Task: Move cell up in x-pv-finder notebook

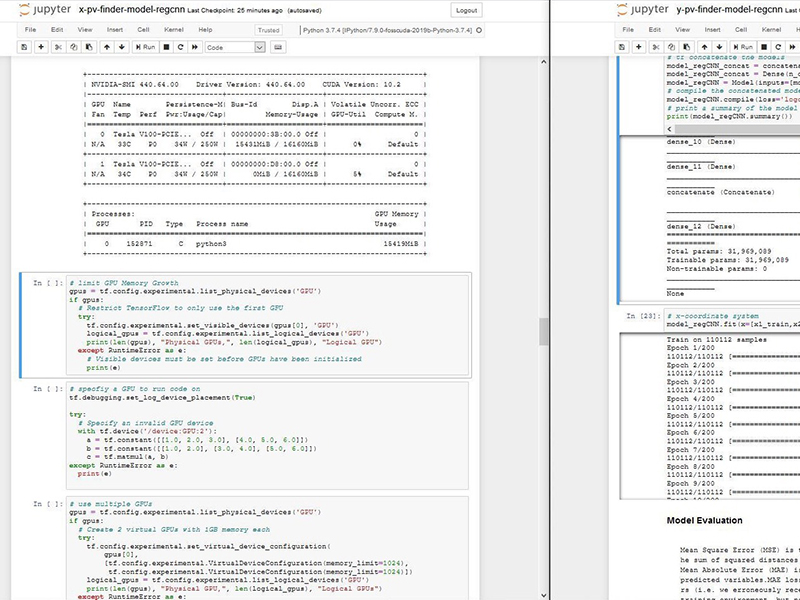Action: coord(107,47)
